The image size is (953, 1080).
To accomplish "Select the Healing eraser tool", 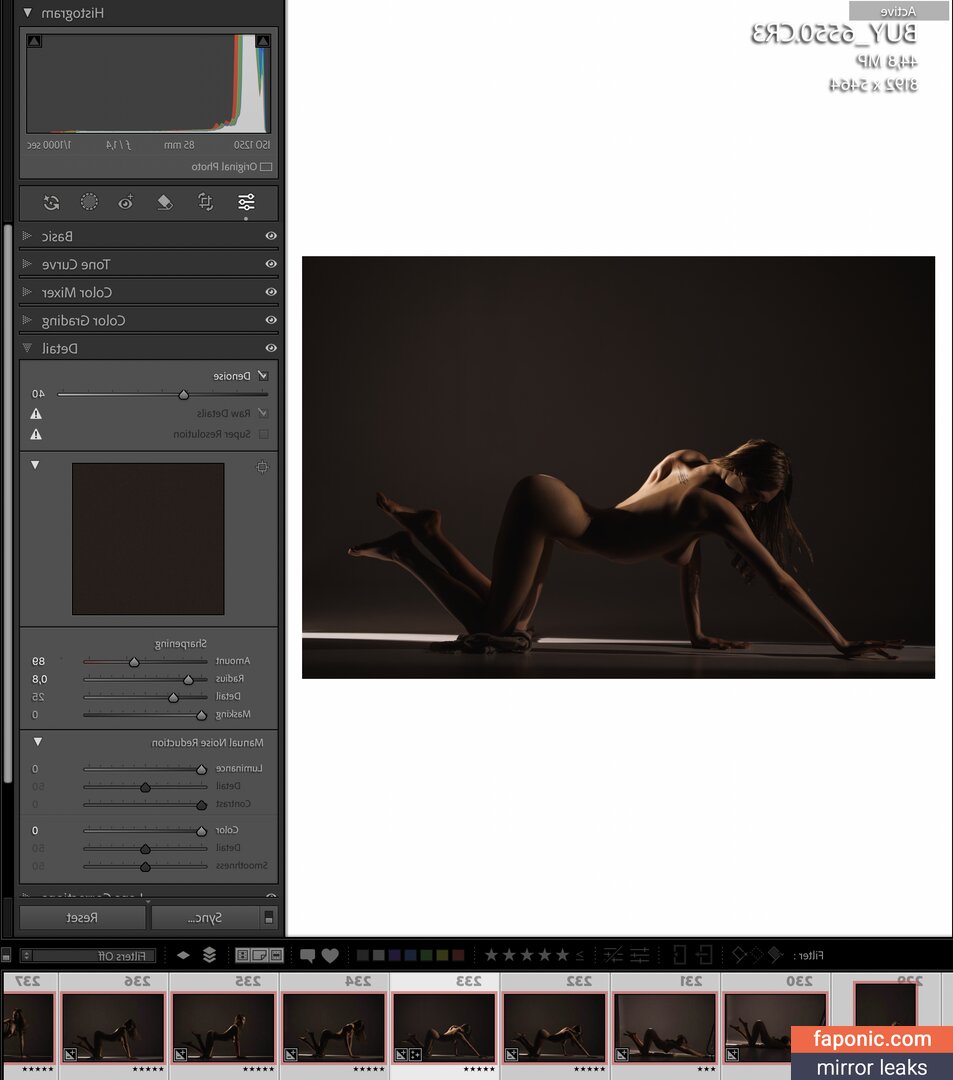I will [x=165, y=202].
